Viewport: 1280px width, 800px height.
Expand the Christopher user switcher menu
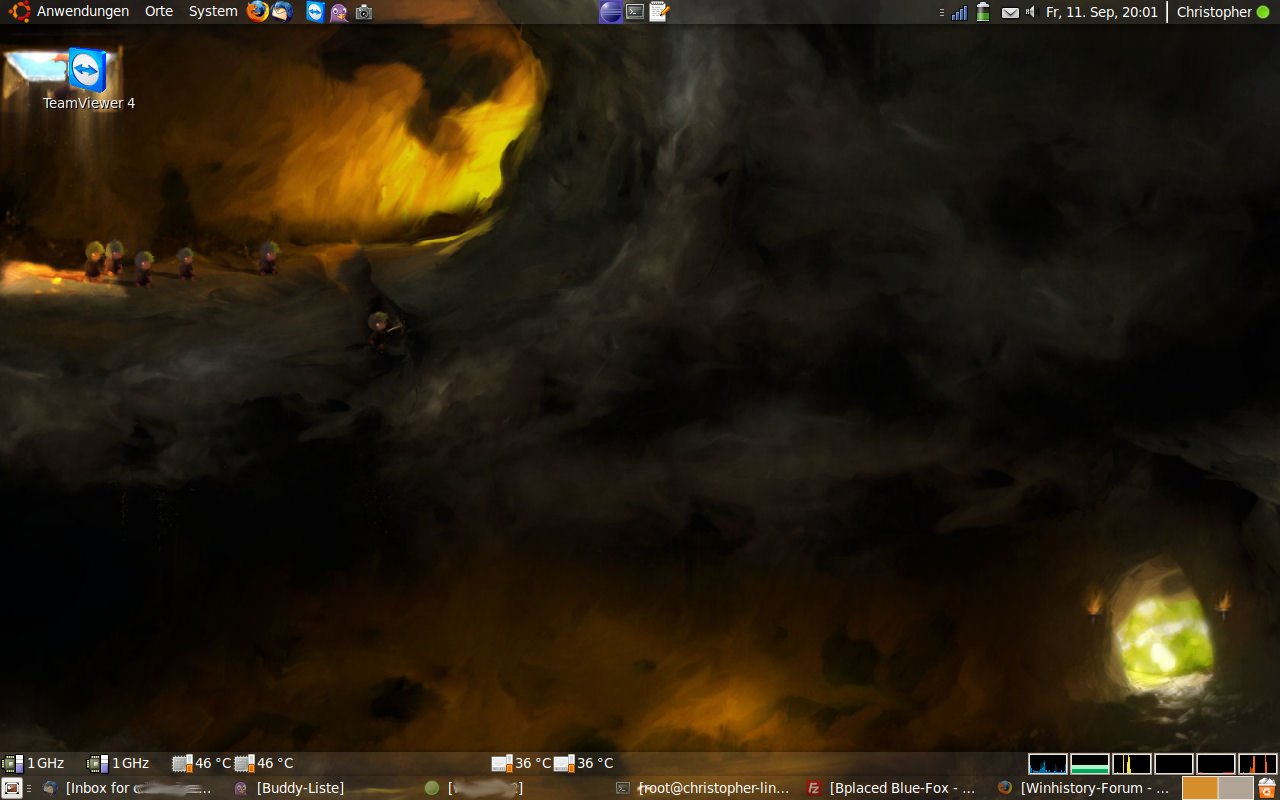click(1222, 12)
